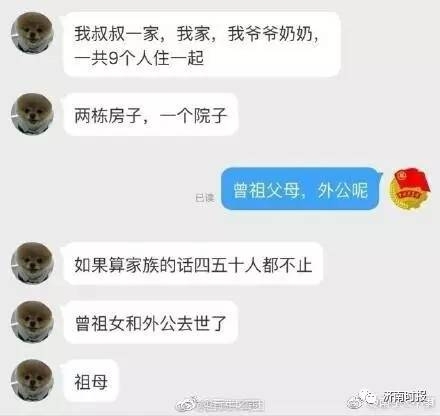Select 四五十人都不止 text in the bubble
The width and height of the screenshot is (440, 416).
pyautogui.click(x=253, y=265)
